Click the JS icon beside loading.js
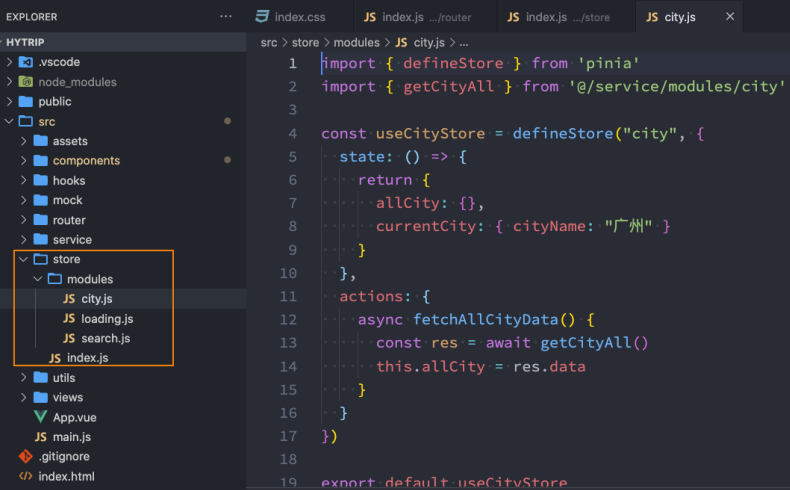Viewport: 790px width, 490px height. point(69,318)
